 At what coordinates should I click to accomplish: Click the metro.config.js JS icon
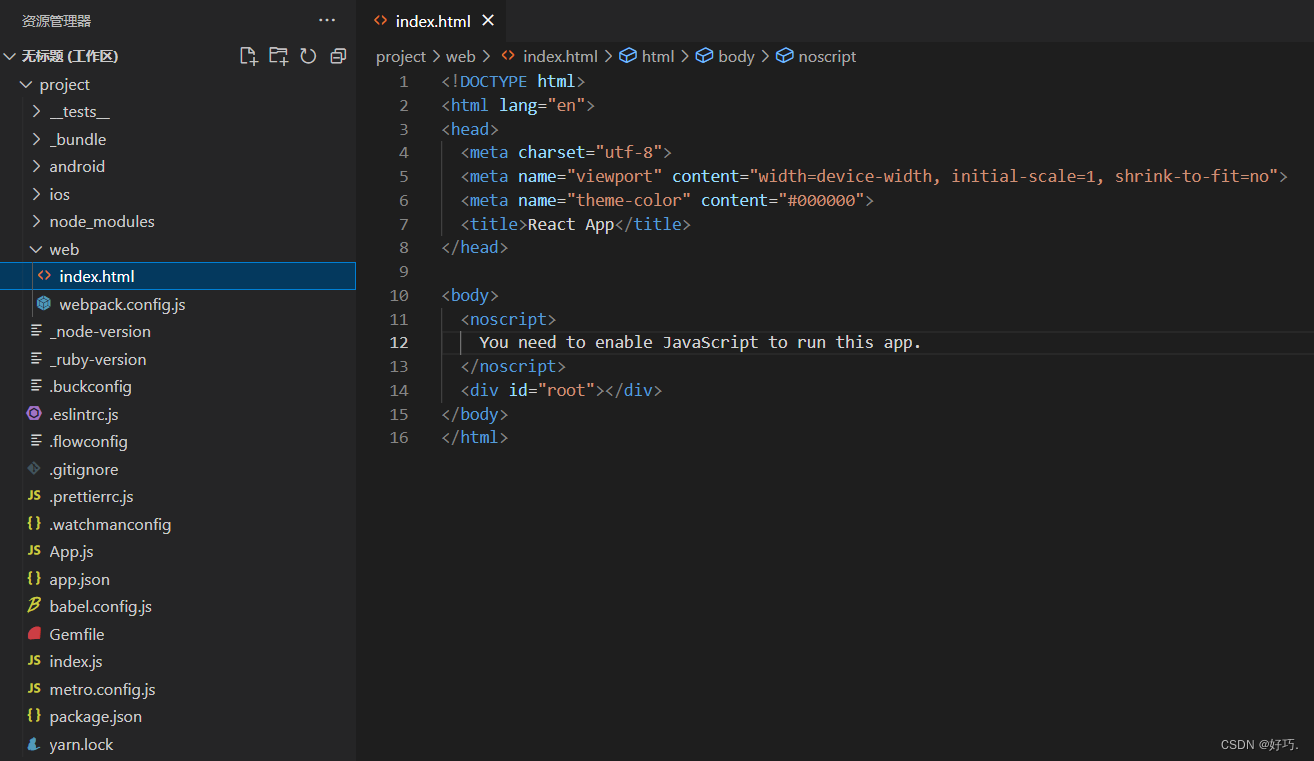point(34,689)
